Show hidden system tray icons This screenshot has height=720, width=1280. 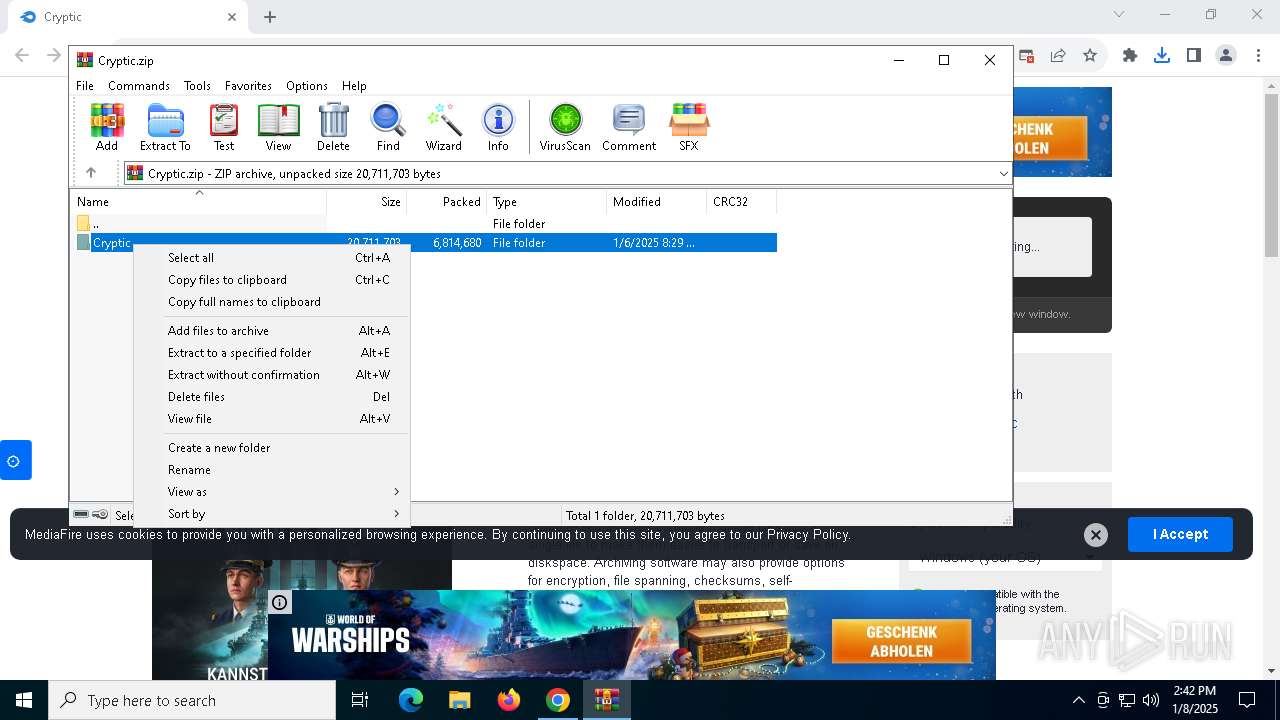tap(1078, 700)
